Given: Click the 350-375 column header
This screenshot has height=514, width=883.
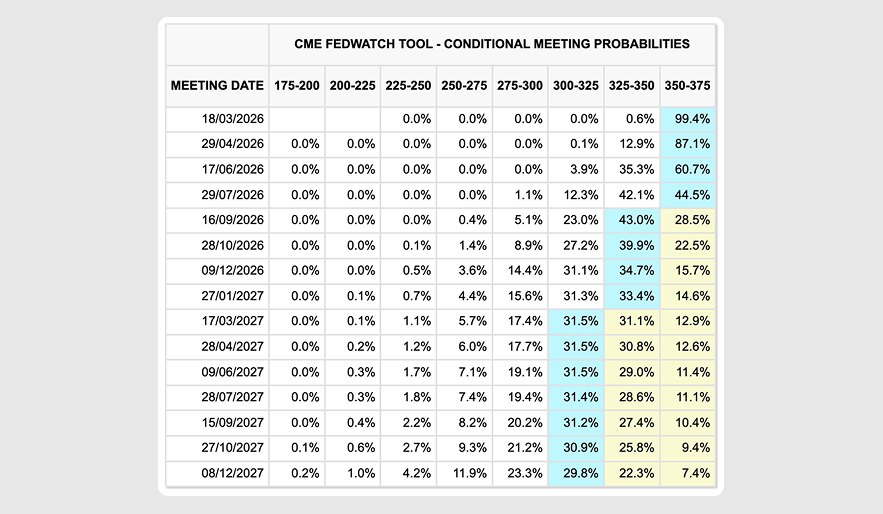Looking at the screenshot, I should [687, 86].
